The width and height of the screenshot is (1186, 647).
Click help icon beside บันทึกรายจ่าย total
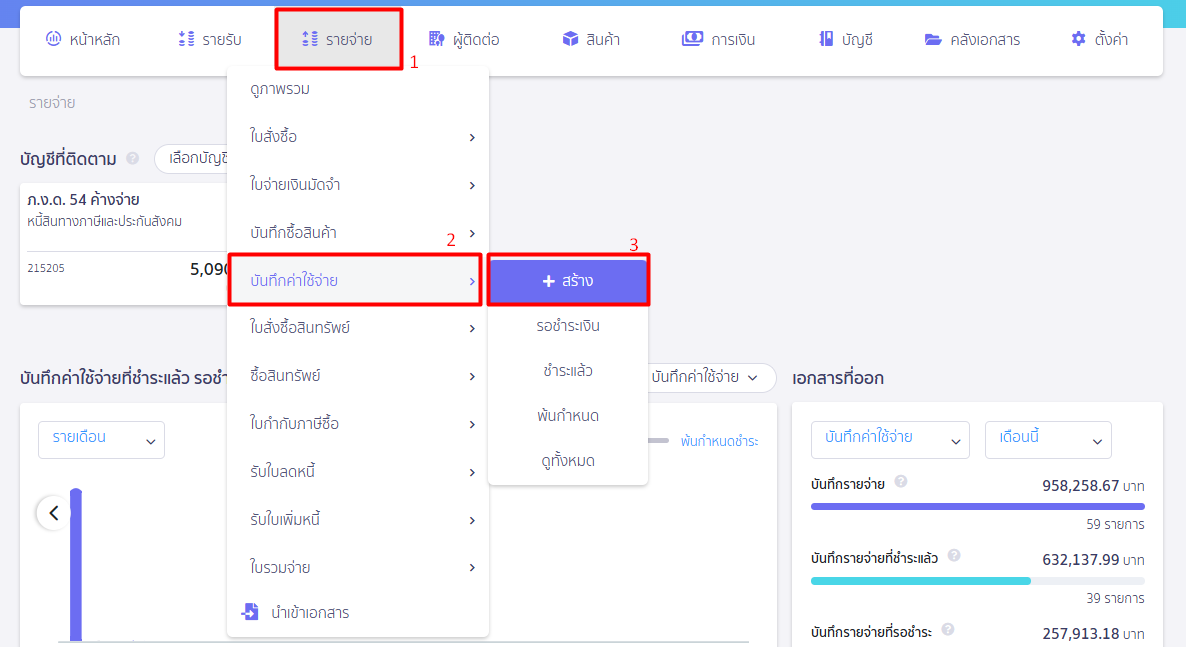pyautogui.click(x=901, y=481)
